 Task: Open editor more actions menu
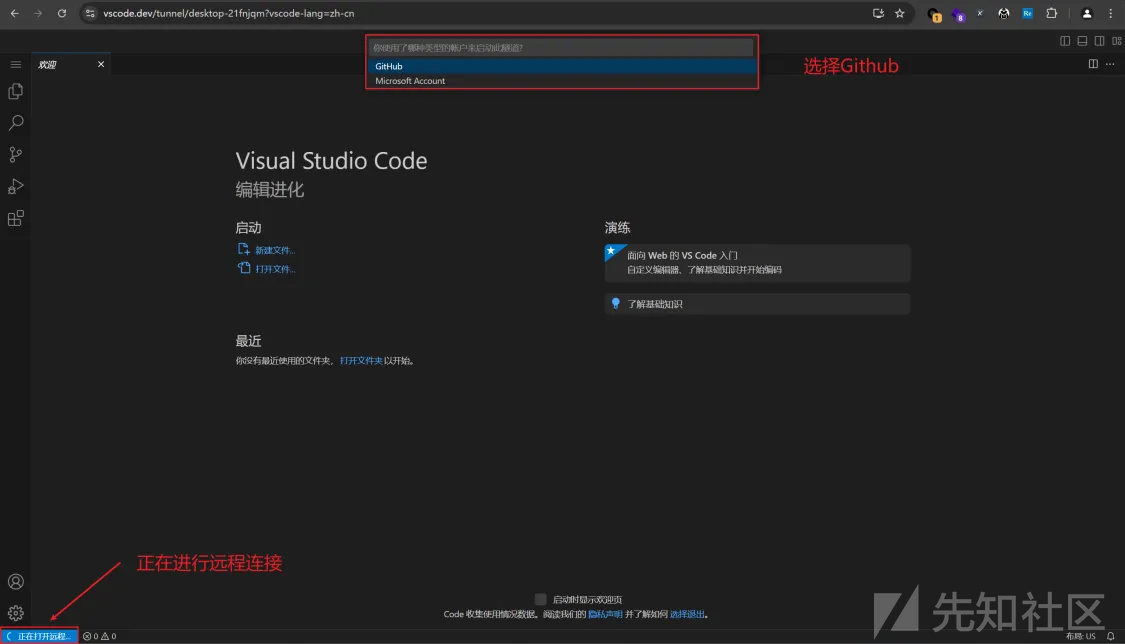coord(1110,64)
